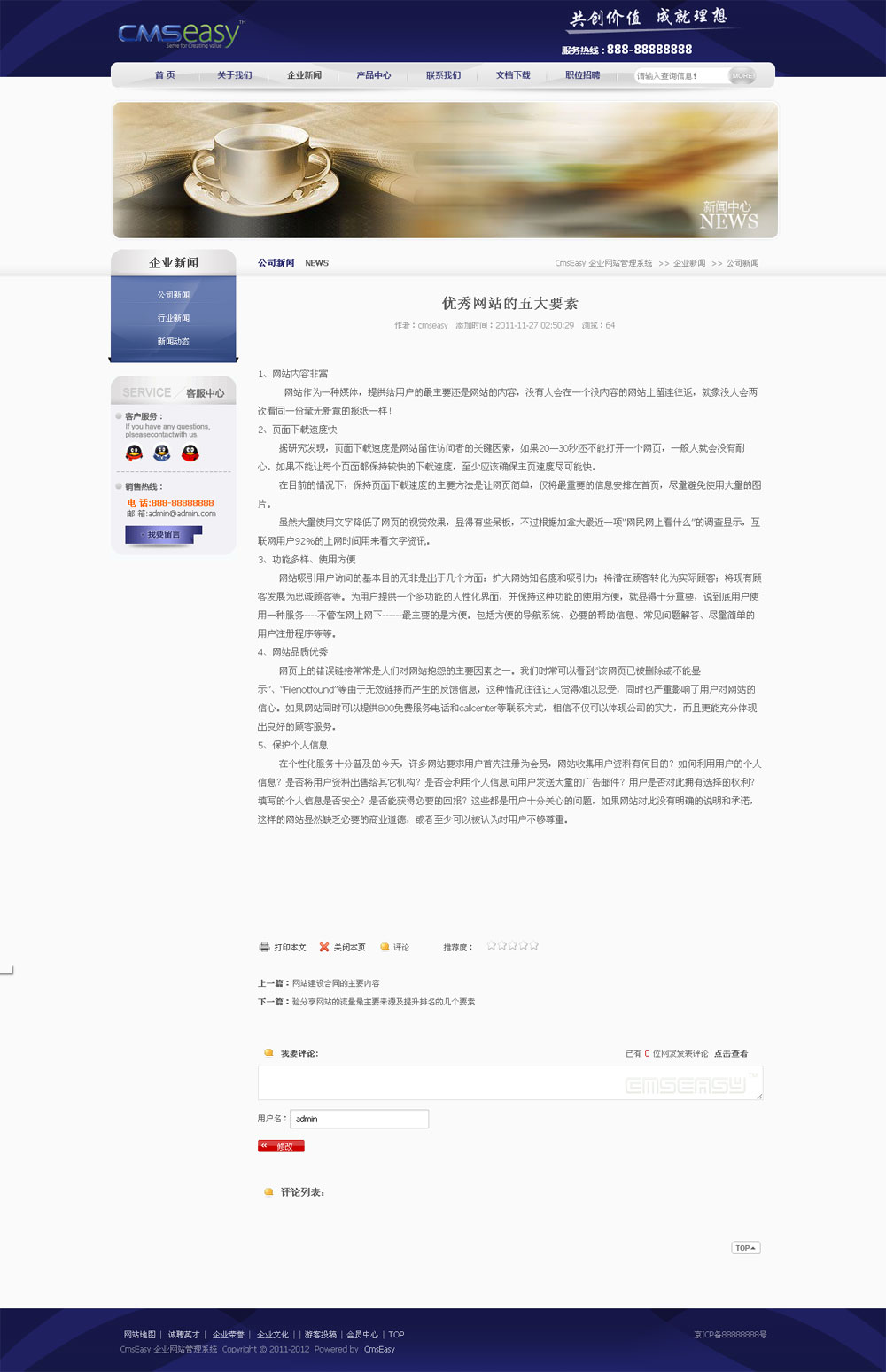
Task: Click the CMSeasy logo in the header
Action: 179,35
